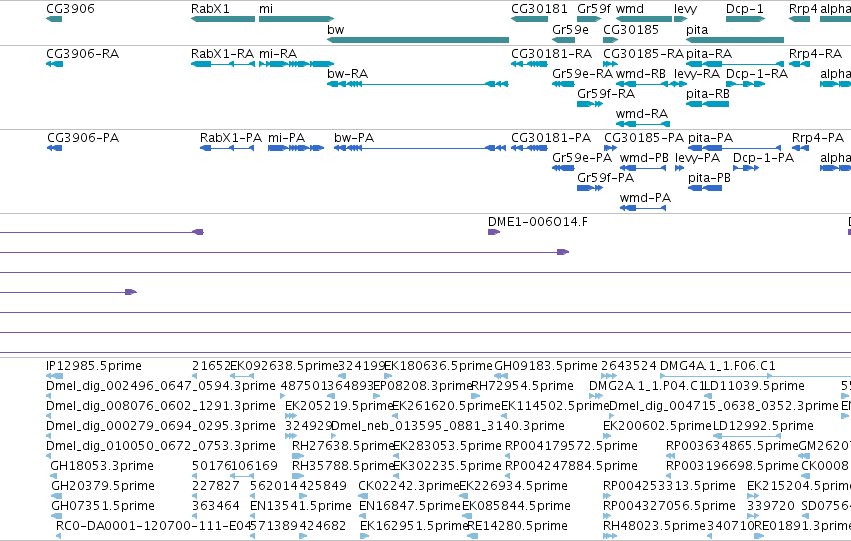851x541 pixels.
Task: Select the EK180636.5prime EST label
Action: 439,366
